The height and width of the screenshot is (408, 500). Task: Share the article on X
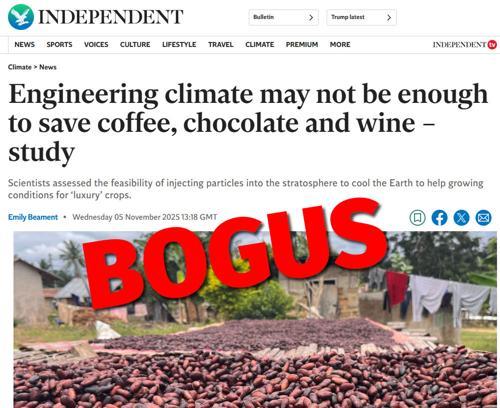[x=461, y=218]
